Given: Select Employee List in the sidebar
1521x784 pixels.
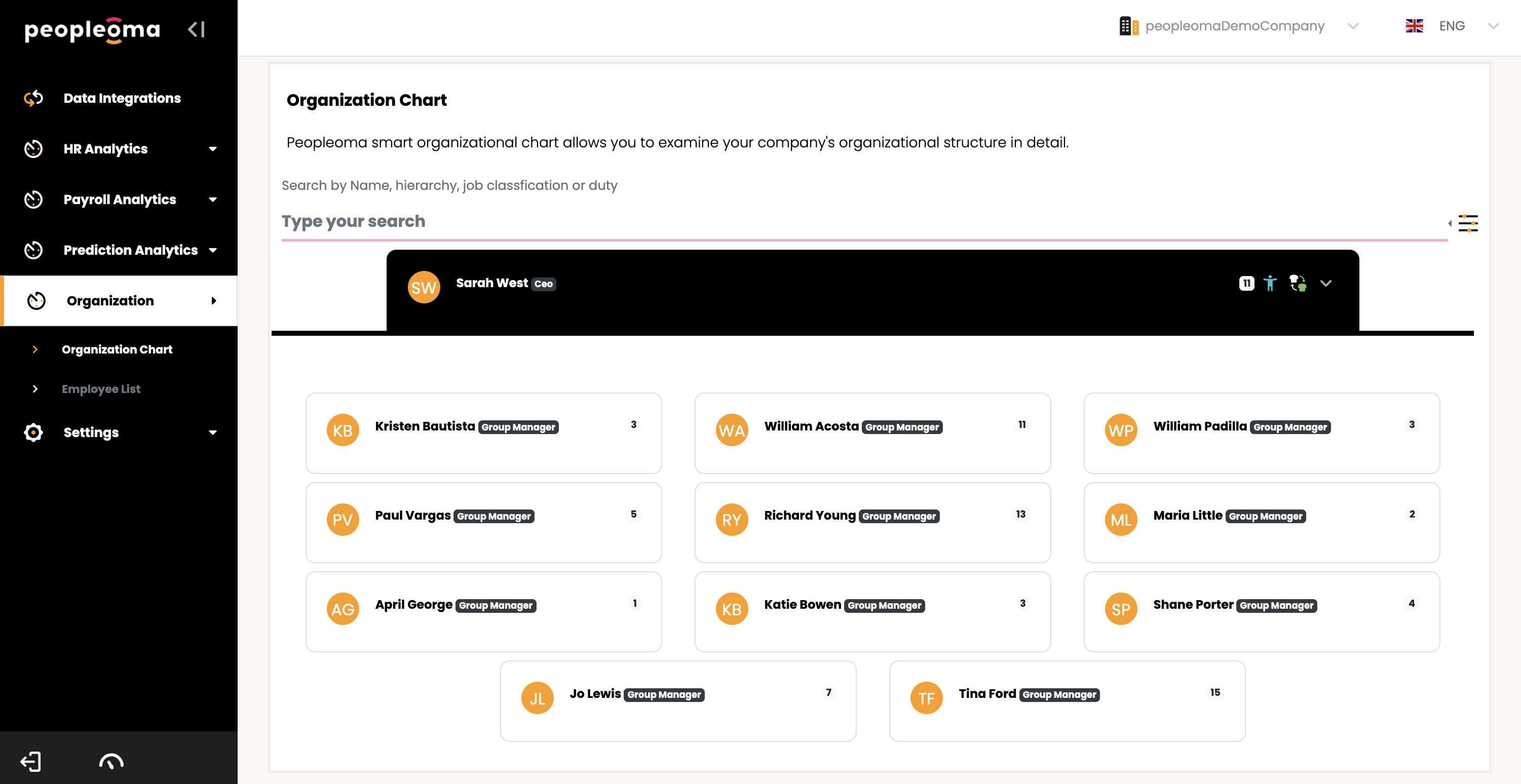Looking at the screenshot, I should click(x=101, y=389).
